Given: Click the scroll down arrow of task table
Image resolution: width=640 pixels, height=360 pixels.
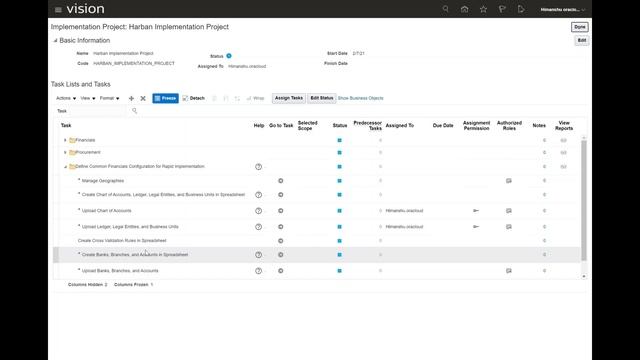Looking at the screenshot, I should coord(584,276).
